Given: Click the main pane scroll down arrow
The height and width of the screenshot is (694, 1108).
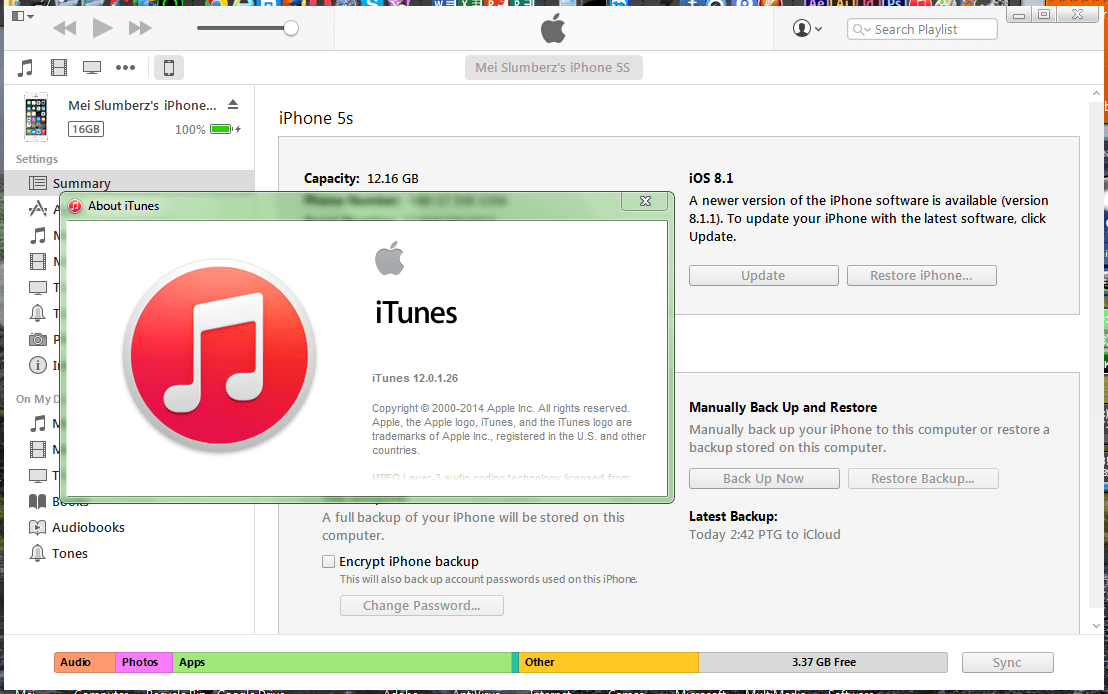Looking at the screenshot, I should coord(1097,625).
